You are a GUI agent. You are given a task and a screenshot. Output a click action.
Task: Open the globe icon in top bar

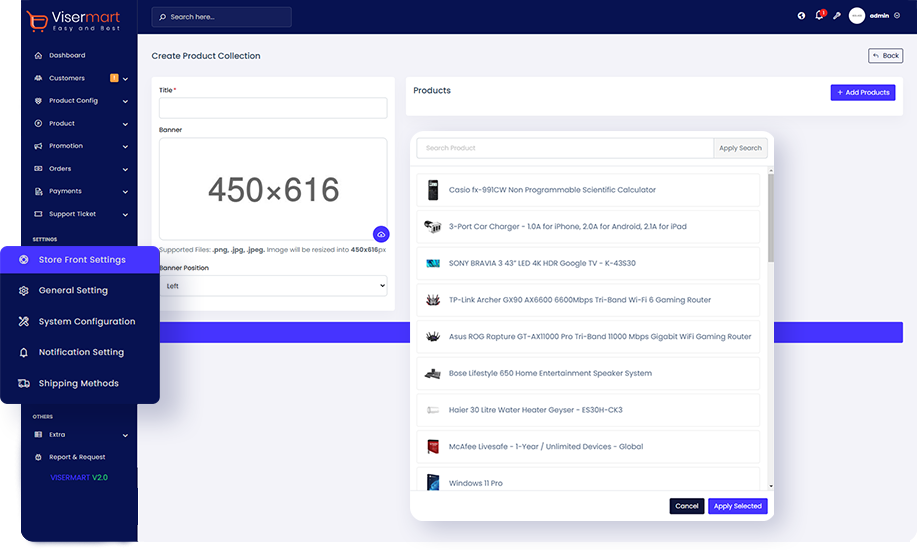pos(801,16)
